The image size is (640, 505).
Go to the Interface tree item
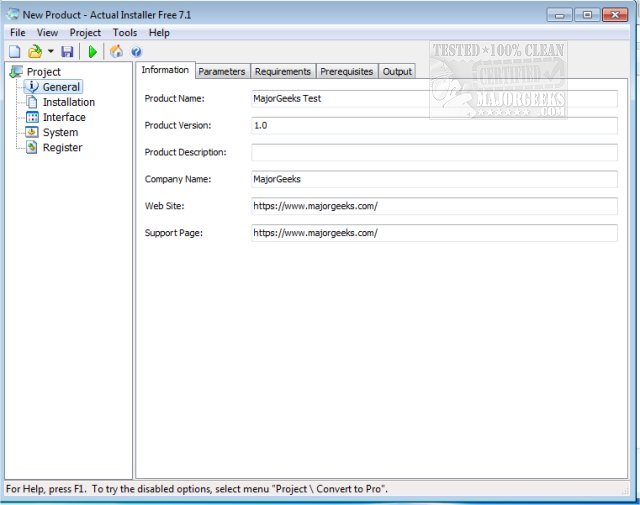pyautogui.click(x=64, y=117)
